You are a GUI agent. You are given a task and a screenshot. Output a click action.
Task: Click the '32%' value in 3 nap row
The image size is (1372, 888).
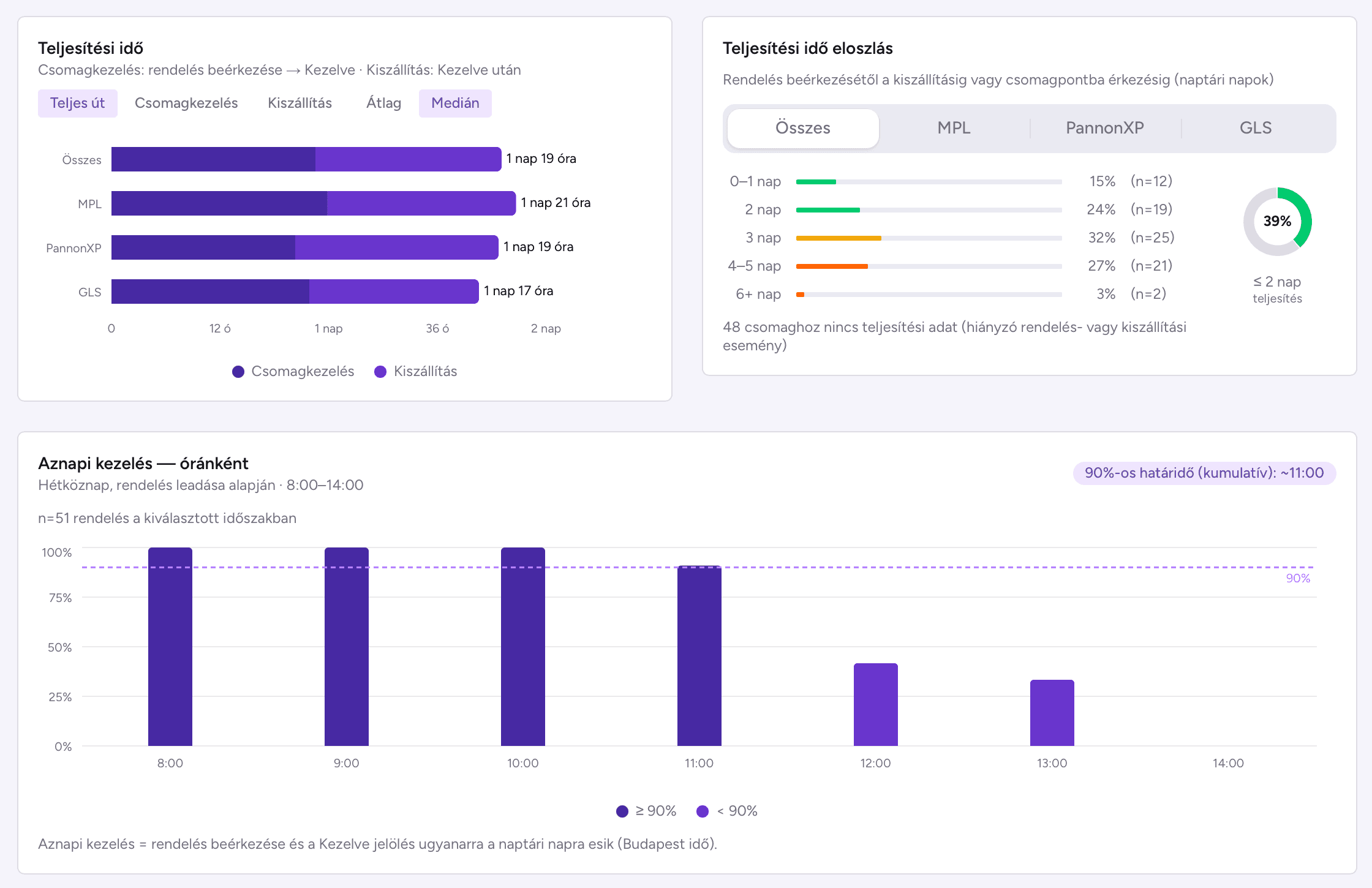(x=1102, y=238)
